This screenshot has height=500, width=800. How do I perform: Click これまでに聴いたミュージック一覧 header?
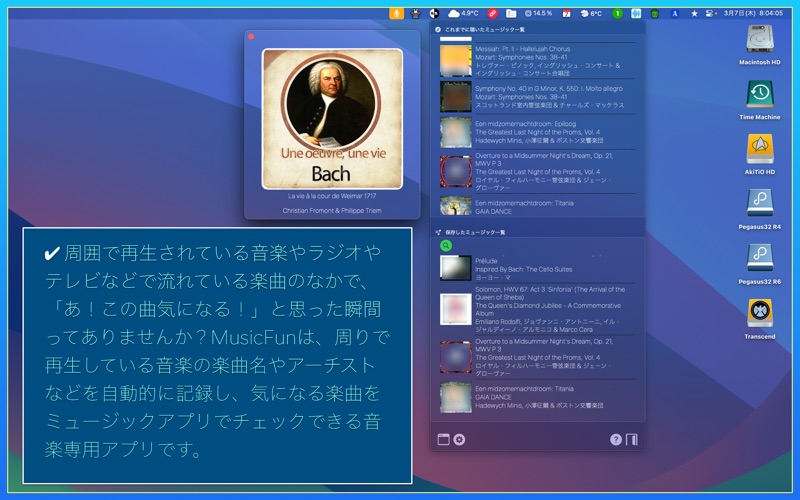pos(485,30)
